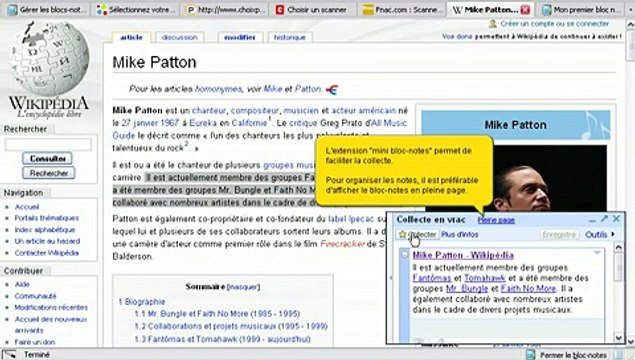Image resolution: width=635 pixels, height=360 pixels.
Task: Click the Mr. Bungle link in the note
Action: pyautogui.click(x=467, y=288)
